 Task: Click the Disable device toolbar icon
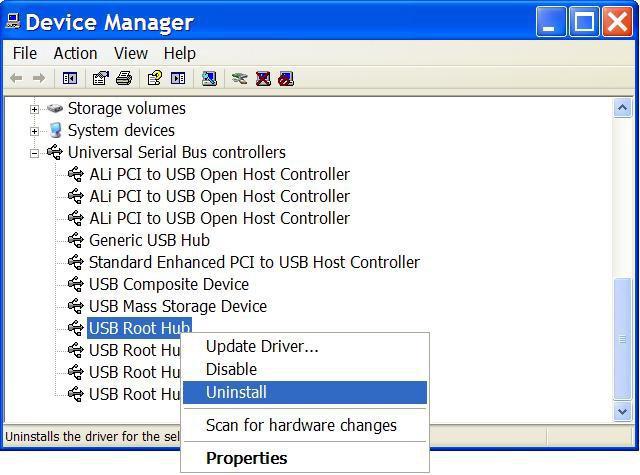[286, 78]
